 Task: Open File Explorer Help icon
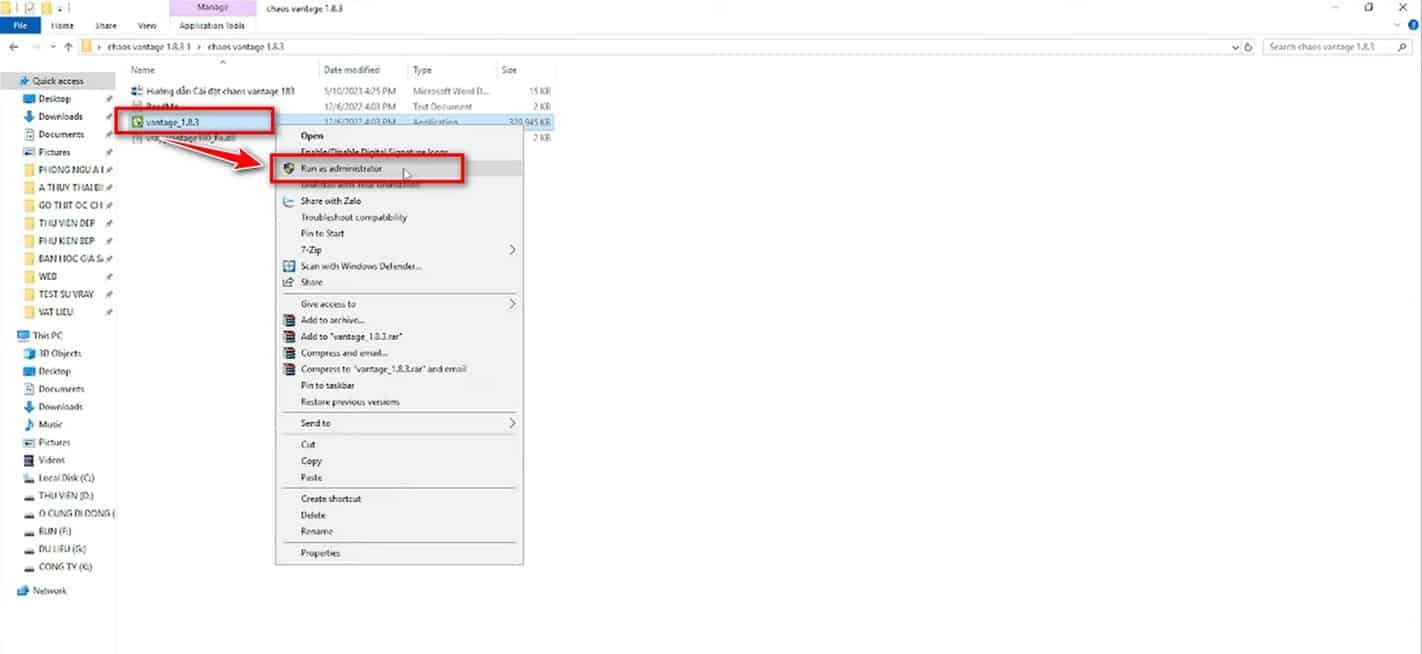click(x=1412, y=25)
